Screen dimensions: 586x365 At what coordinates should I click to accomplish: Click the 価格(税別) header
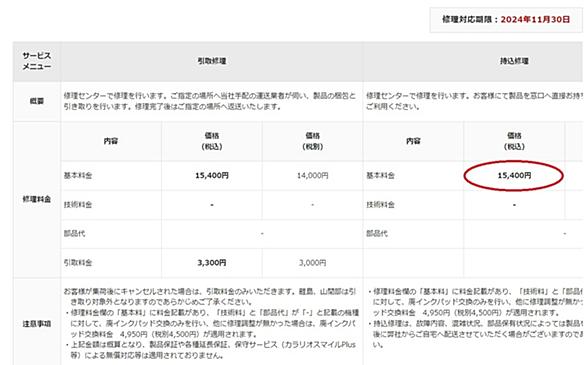point(312,141)
